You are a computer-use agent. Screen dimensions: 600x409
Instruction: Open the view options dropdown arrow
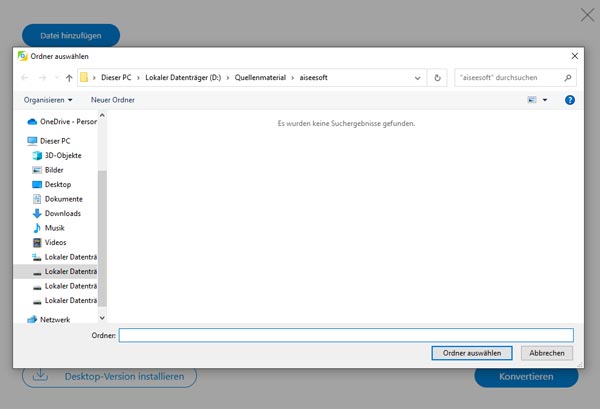point(545,100)
